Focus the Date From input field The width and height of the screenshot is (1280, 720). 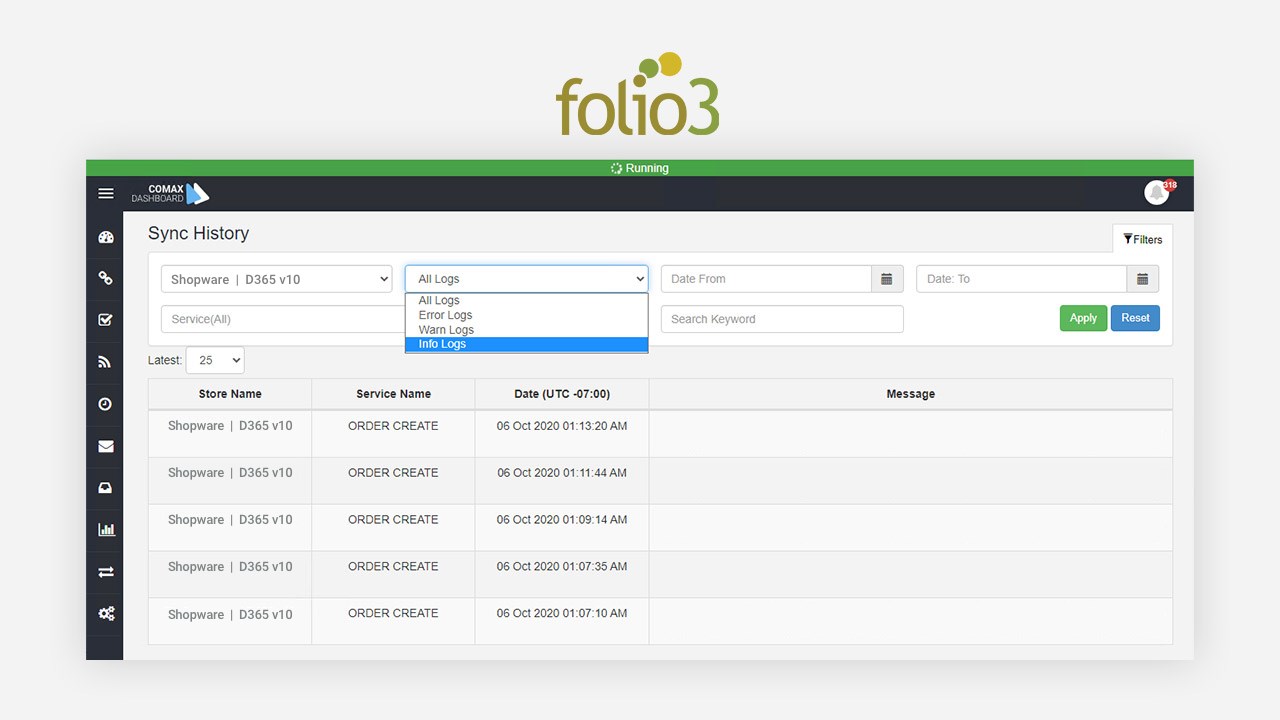coord(766,279)
